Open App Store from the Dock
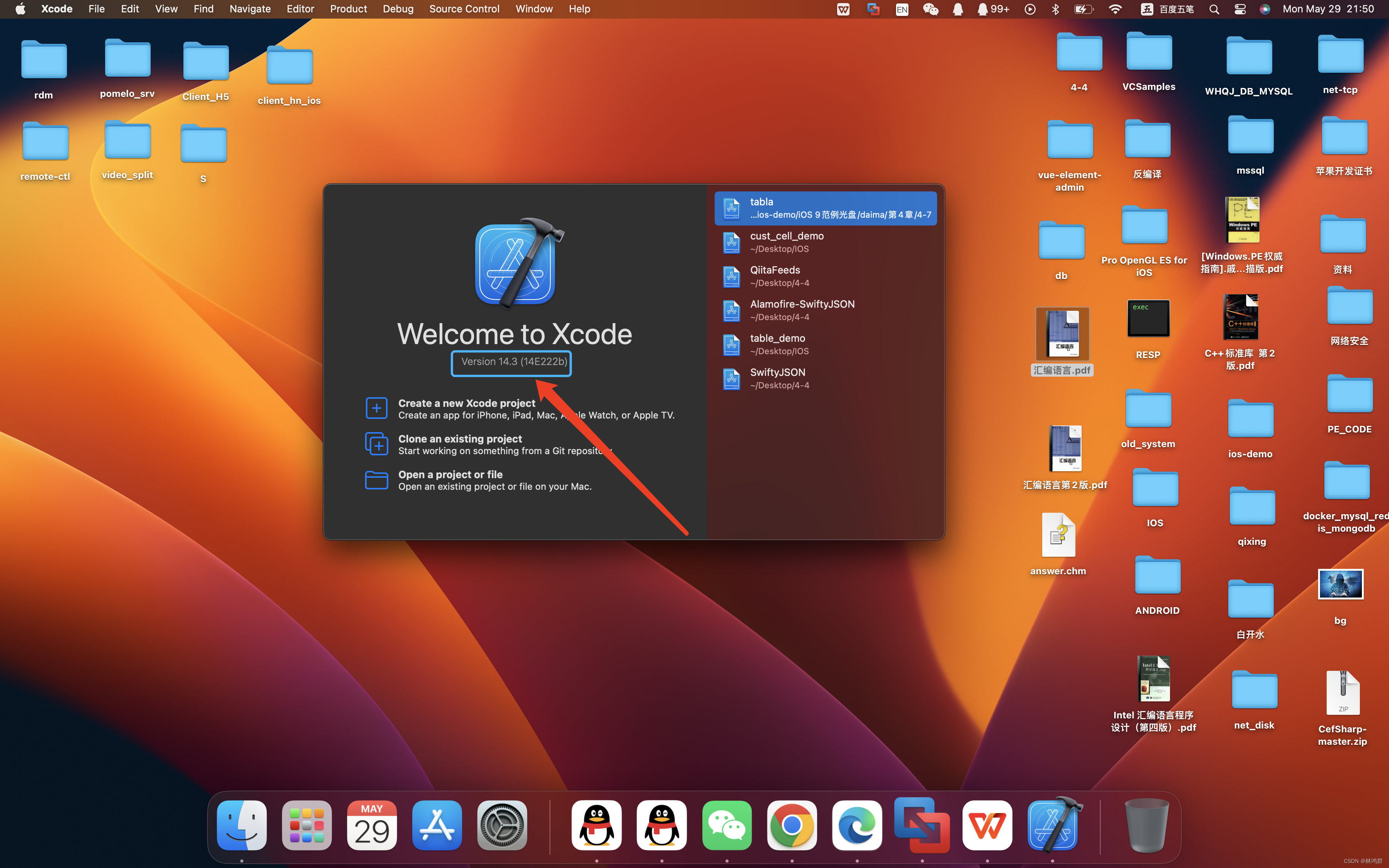 tap(437, 825)
